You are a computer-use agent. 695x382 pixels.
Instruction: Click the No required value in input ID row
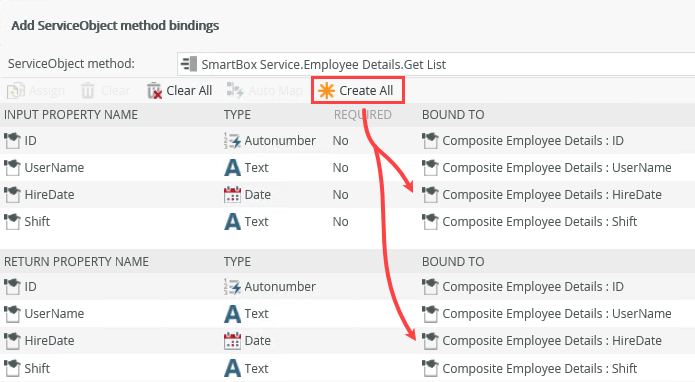coord(340,140)
